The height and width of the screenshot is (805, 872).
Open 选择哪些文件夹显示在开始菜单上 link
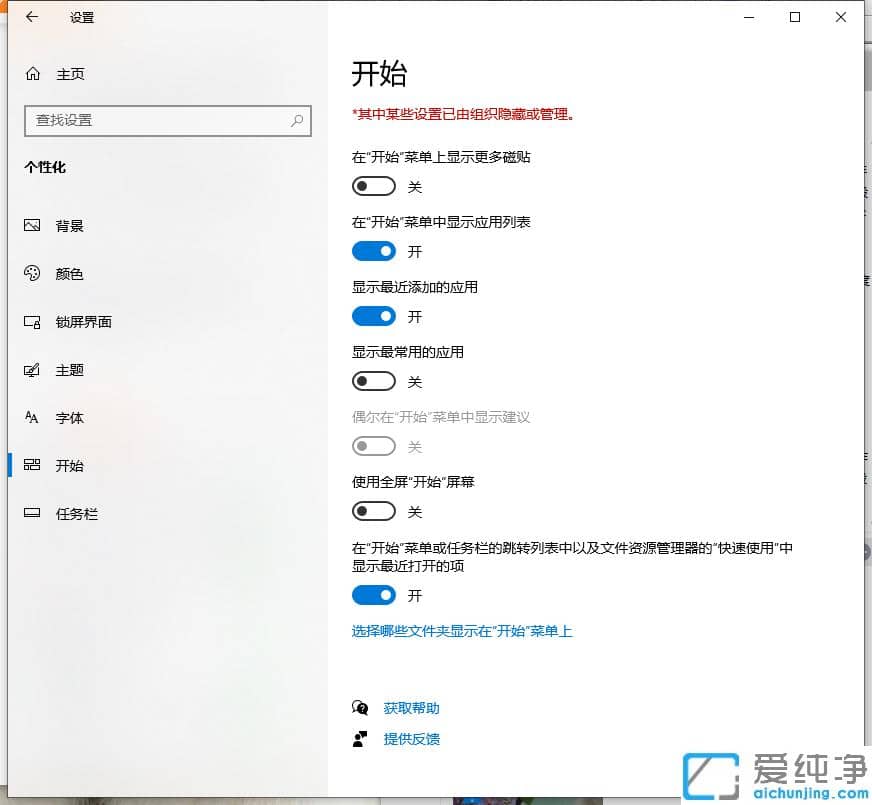[x=462, y=633]
